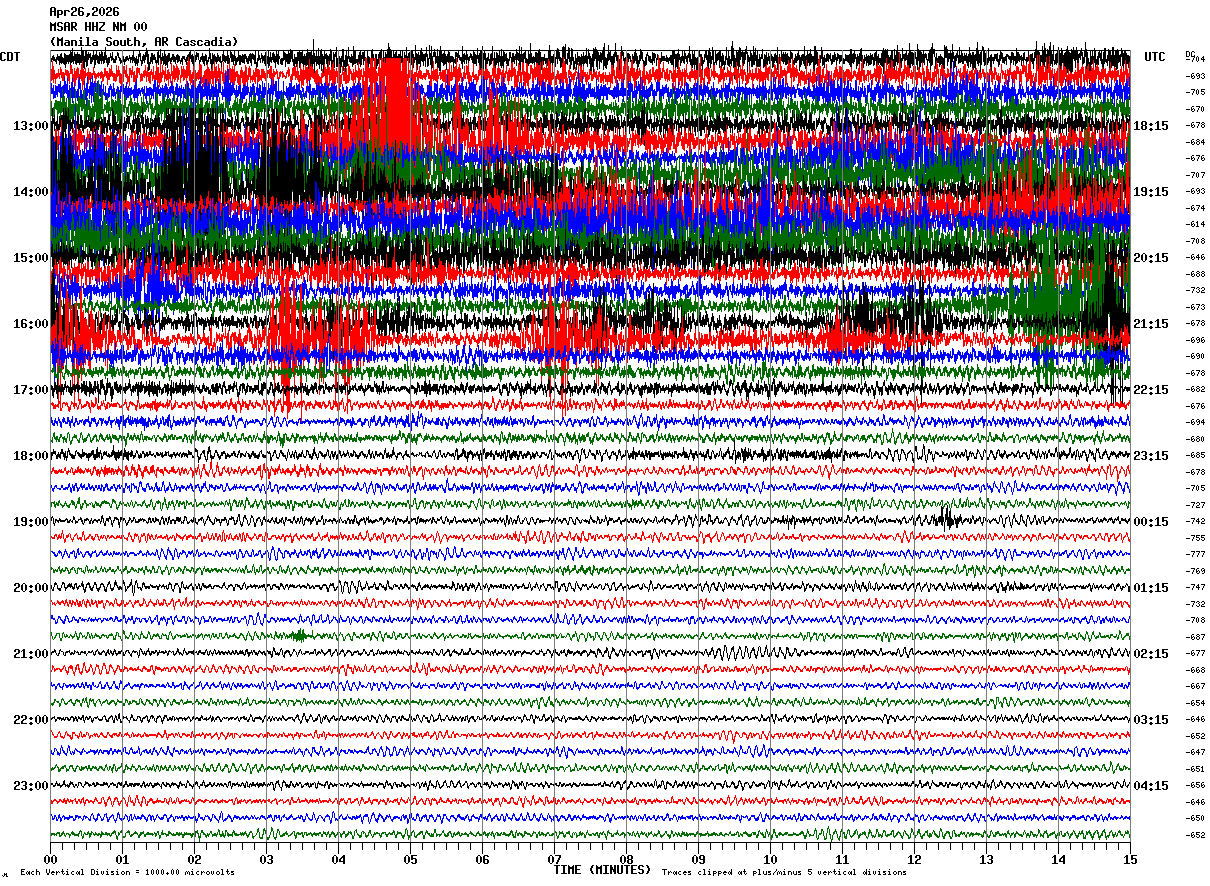The width and height of the screenshot is (1210, 886).
Task: Click the TIME (MINUTES) axis label
Action: tap(602, 870)
